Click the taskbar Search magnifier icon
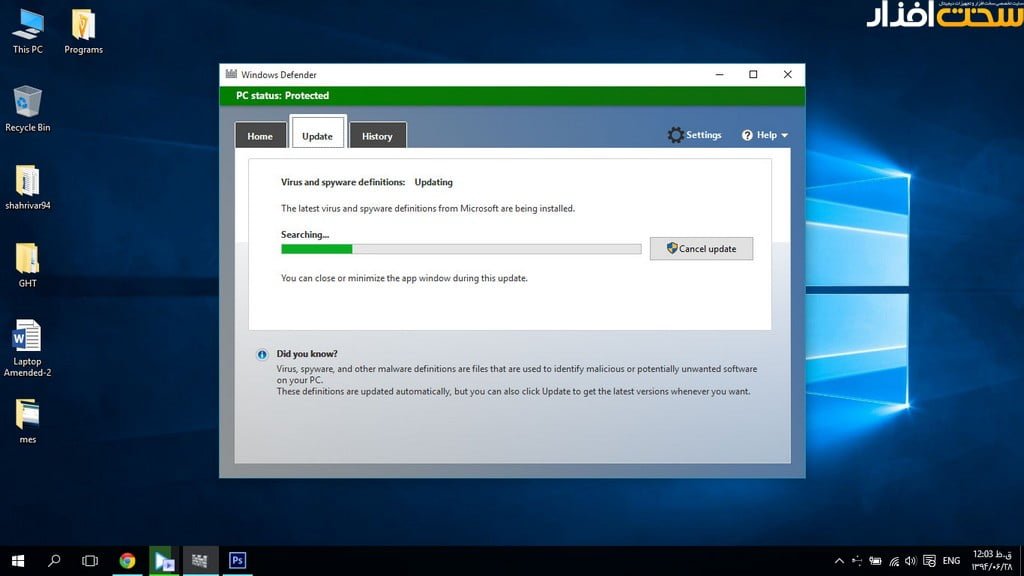The width and height of the screenshot is (1024, 576). pos(54,561)
